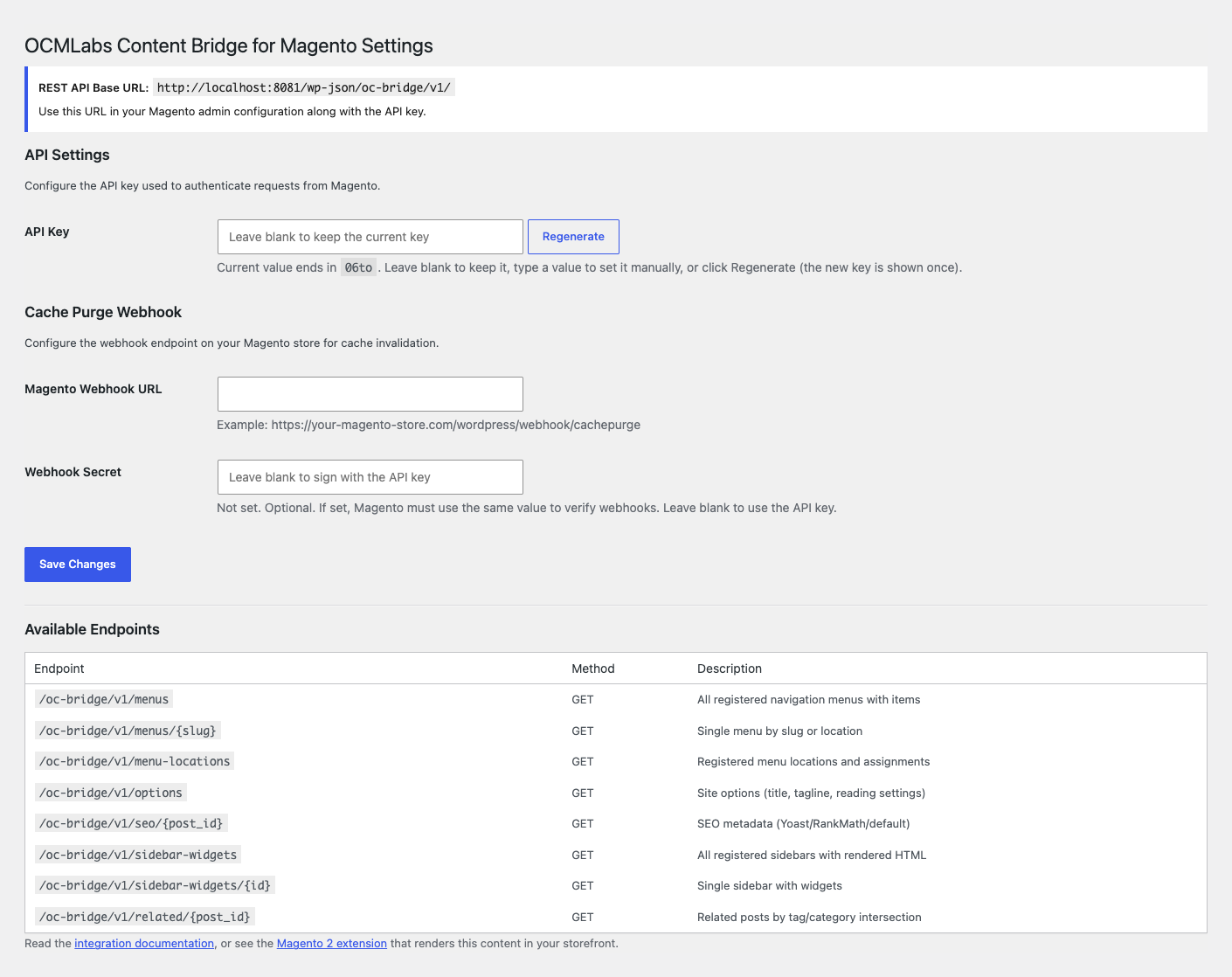
Task: Click 'Single sidebar with widgets' description
Action: 770,886
